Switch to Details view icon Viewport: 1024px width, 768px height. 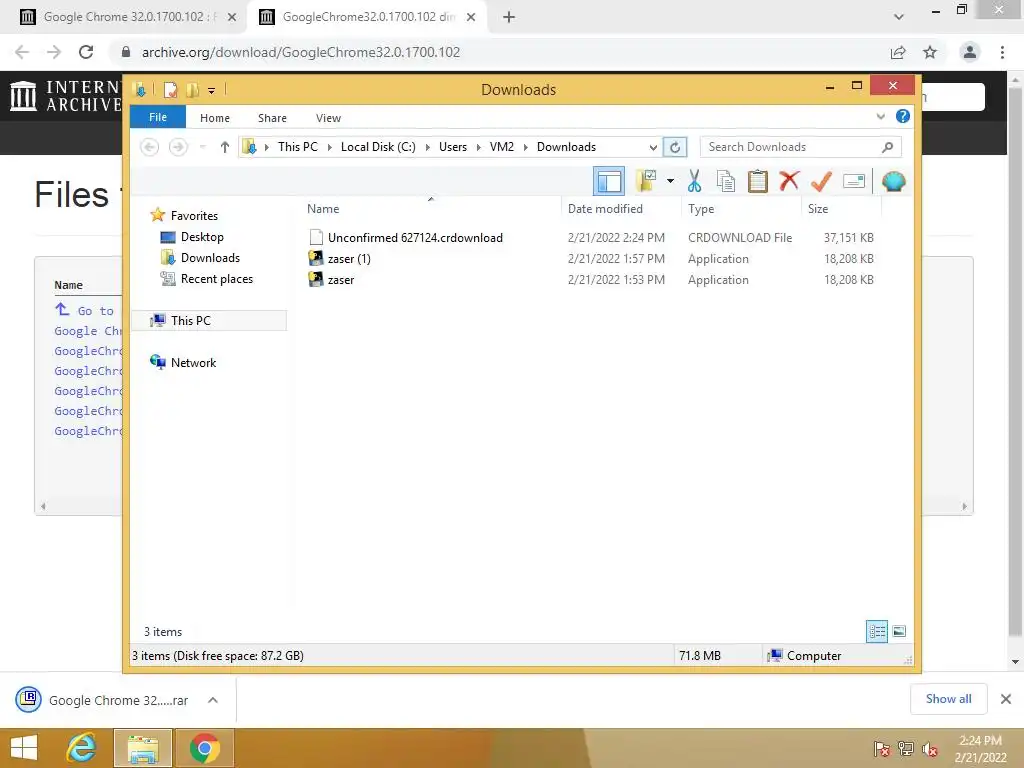click(x=877, y=631)
